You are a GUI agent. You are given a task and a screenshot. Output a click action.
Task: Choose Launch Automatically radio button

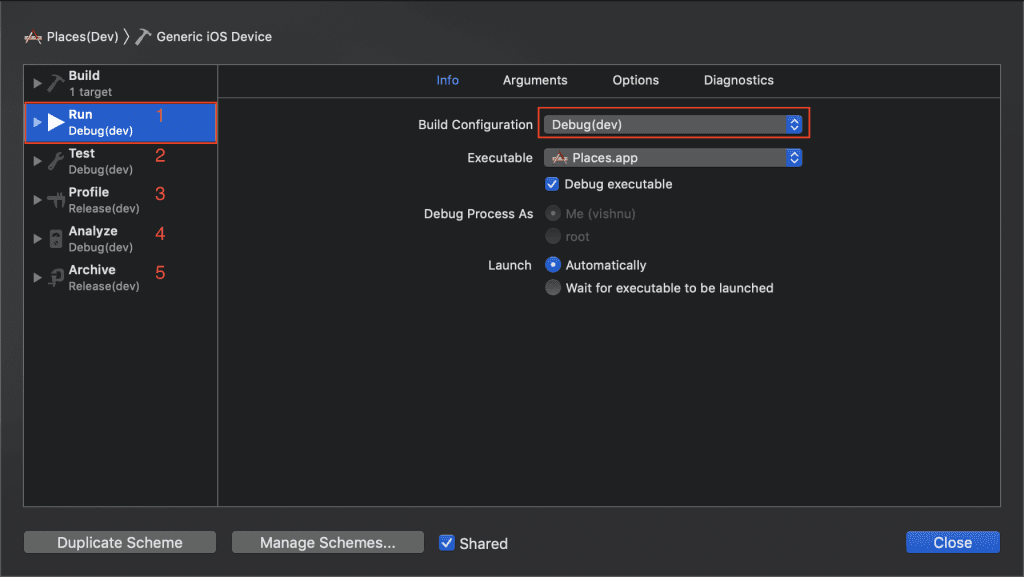pos(553,265)
